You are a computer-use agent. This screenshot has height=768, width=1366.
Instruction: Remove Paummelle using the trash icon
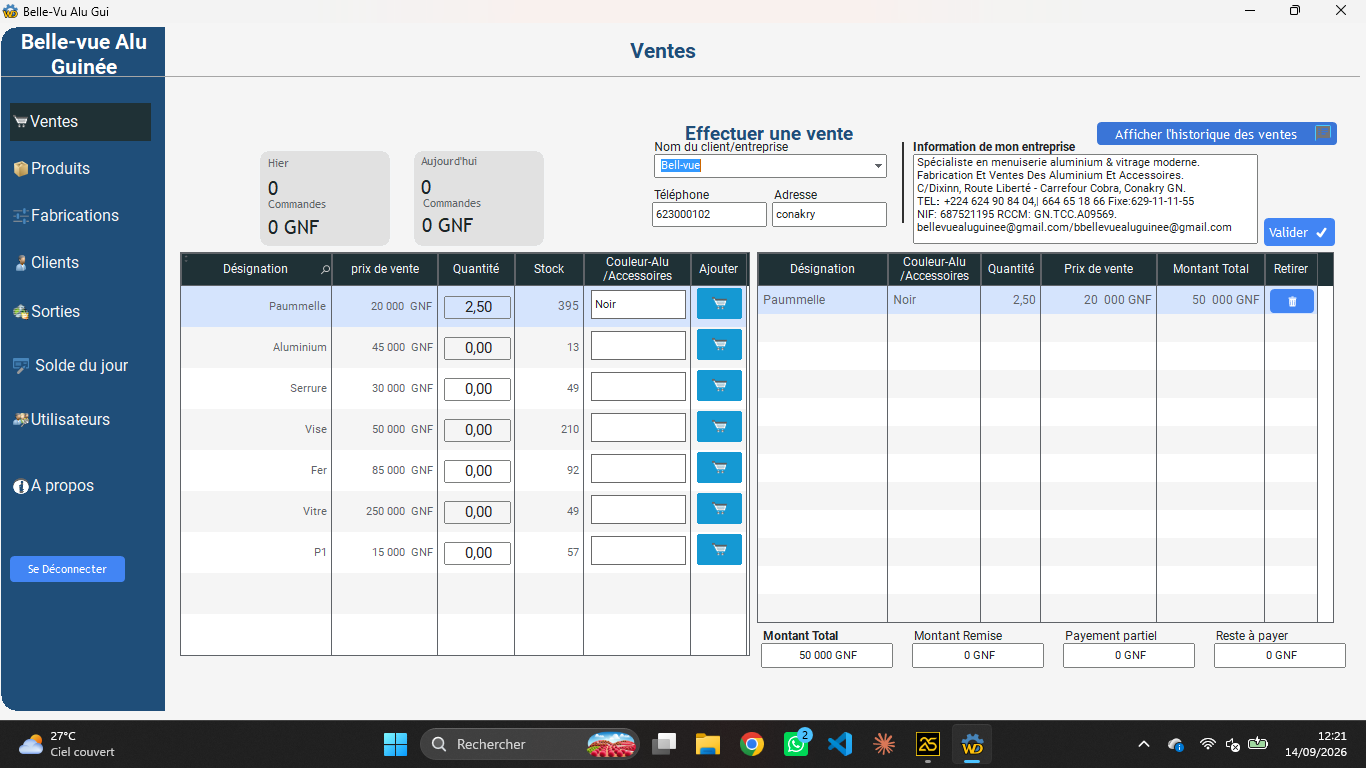[1292, 301]
